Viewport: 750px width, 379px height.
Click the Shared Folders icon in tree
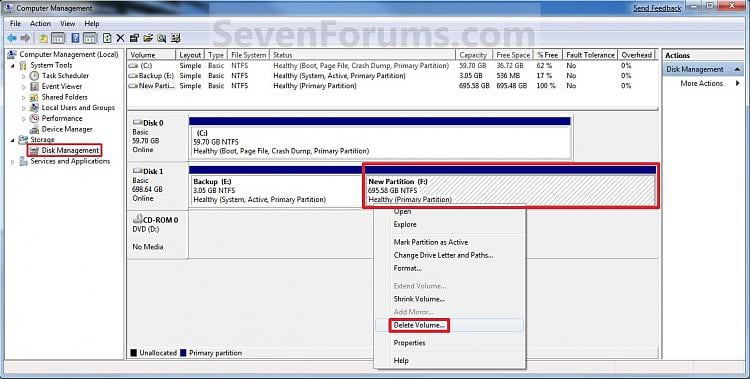click(x=34, y=97)
